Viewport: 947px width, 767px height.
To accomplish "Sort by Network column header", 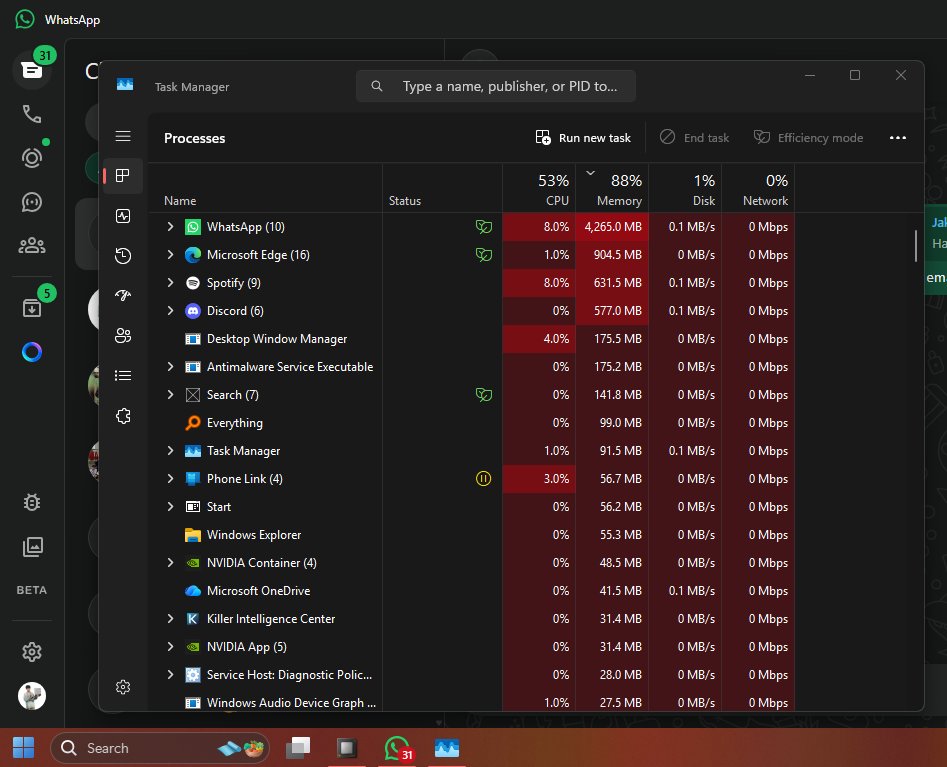I will [758, 188].
